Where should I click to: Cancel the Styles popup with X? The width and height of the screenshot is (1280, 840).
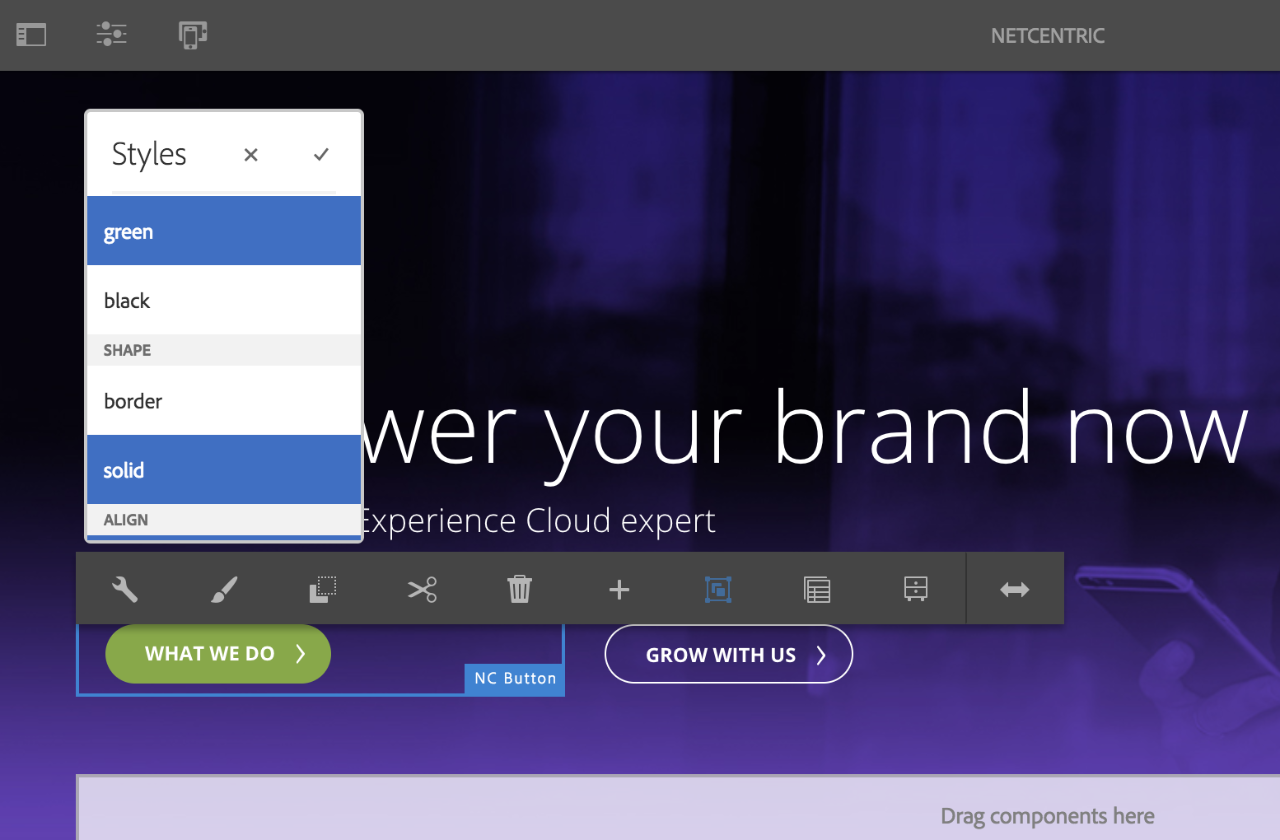(x=251, y=154)
